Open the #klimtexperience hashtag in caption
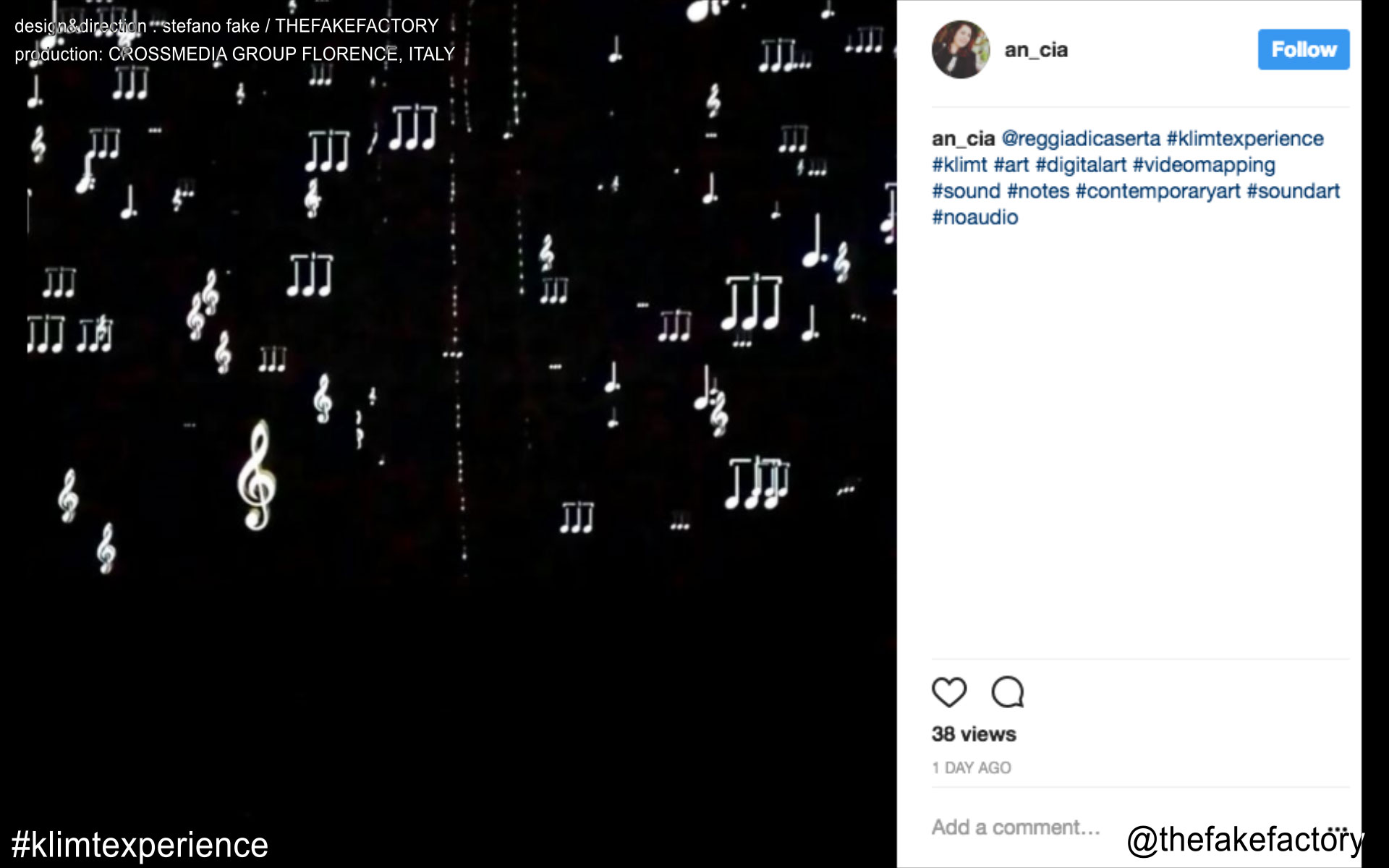This screenshot has width=1389, height=868. (1245, 139)
